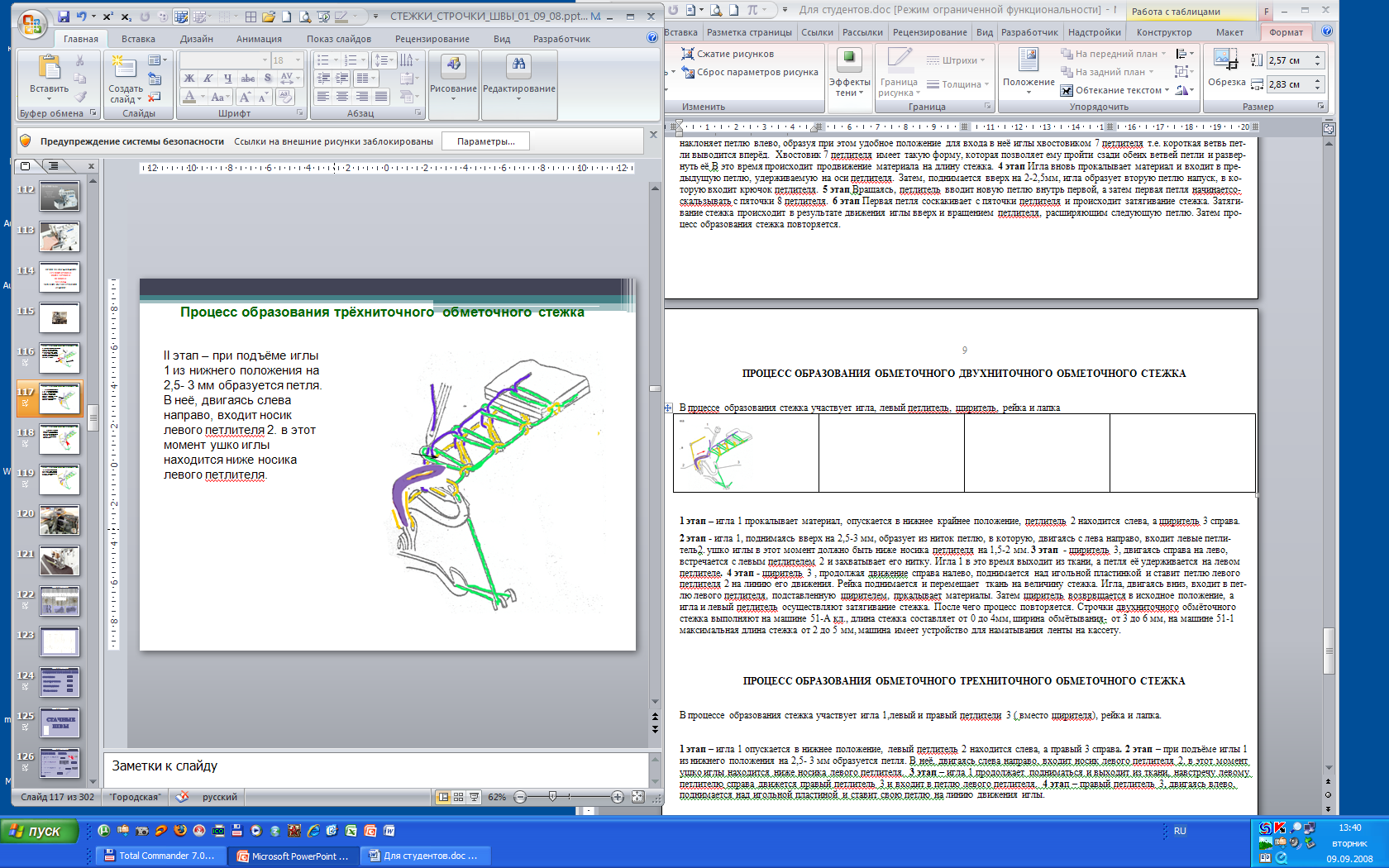Open the Вставка tab in PowerPoint
The image size is (1389, 868).
(x=138, y=39)
